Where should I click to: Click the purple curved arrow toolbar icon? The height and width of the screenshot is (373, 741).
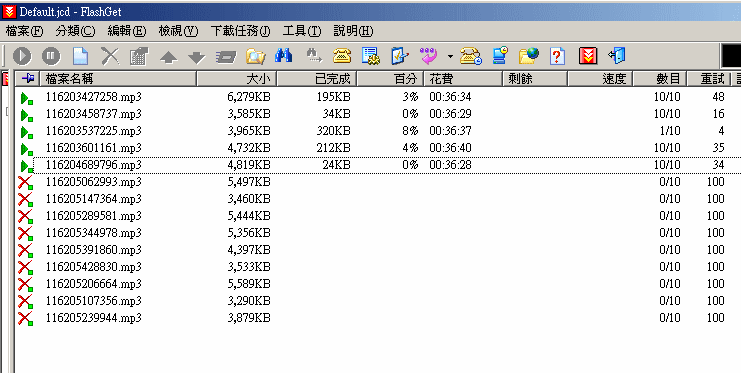[x=429, y=56]
